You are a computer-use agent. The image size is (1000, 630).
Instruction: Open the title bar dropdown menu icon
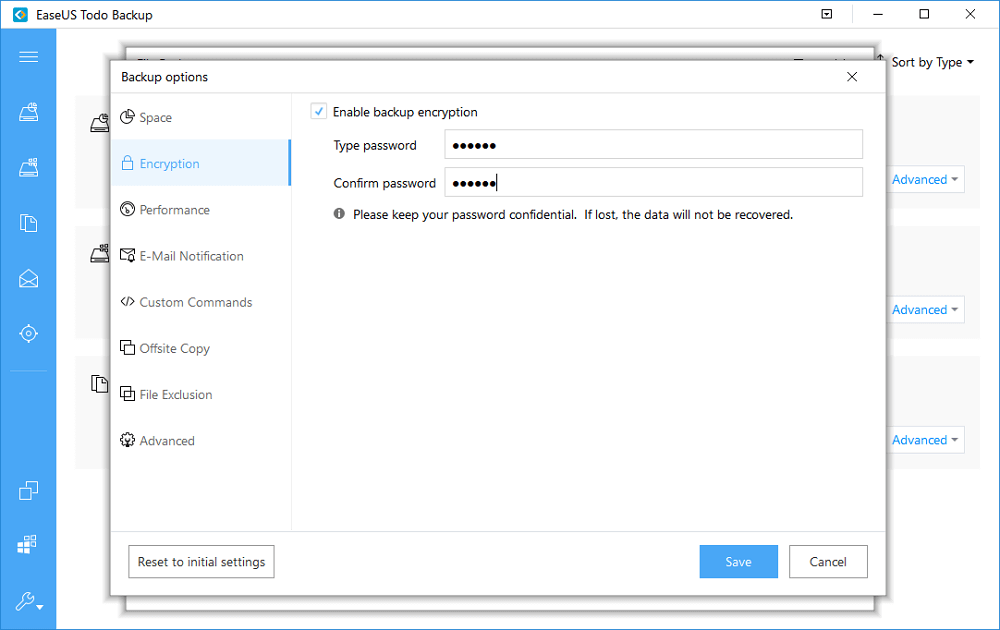coord(827,14)
